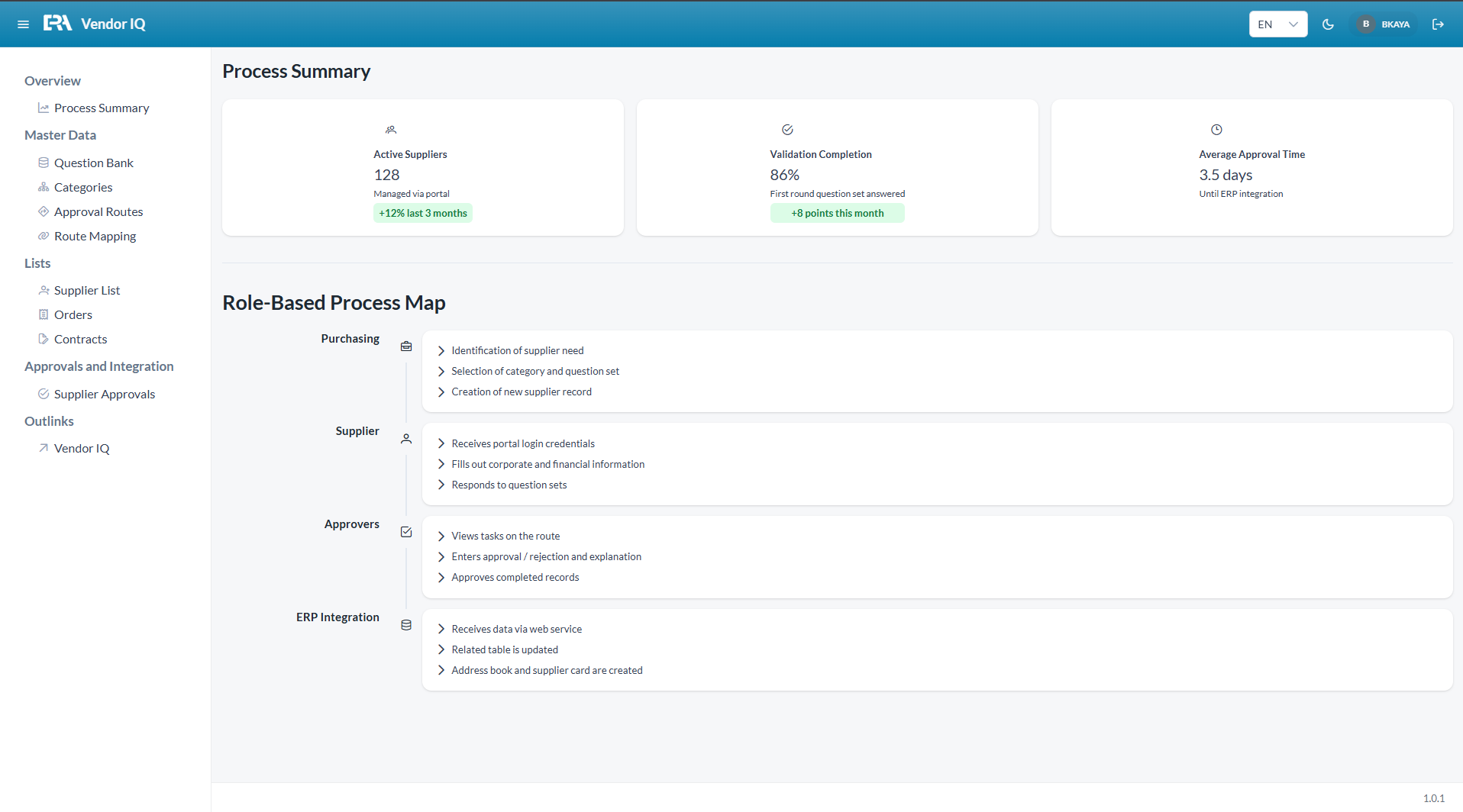Click the Vendor IQ logo

click(x=95, y=24)
